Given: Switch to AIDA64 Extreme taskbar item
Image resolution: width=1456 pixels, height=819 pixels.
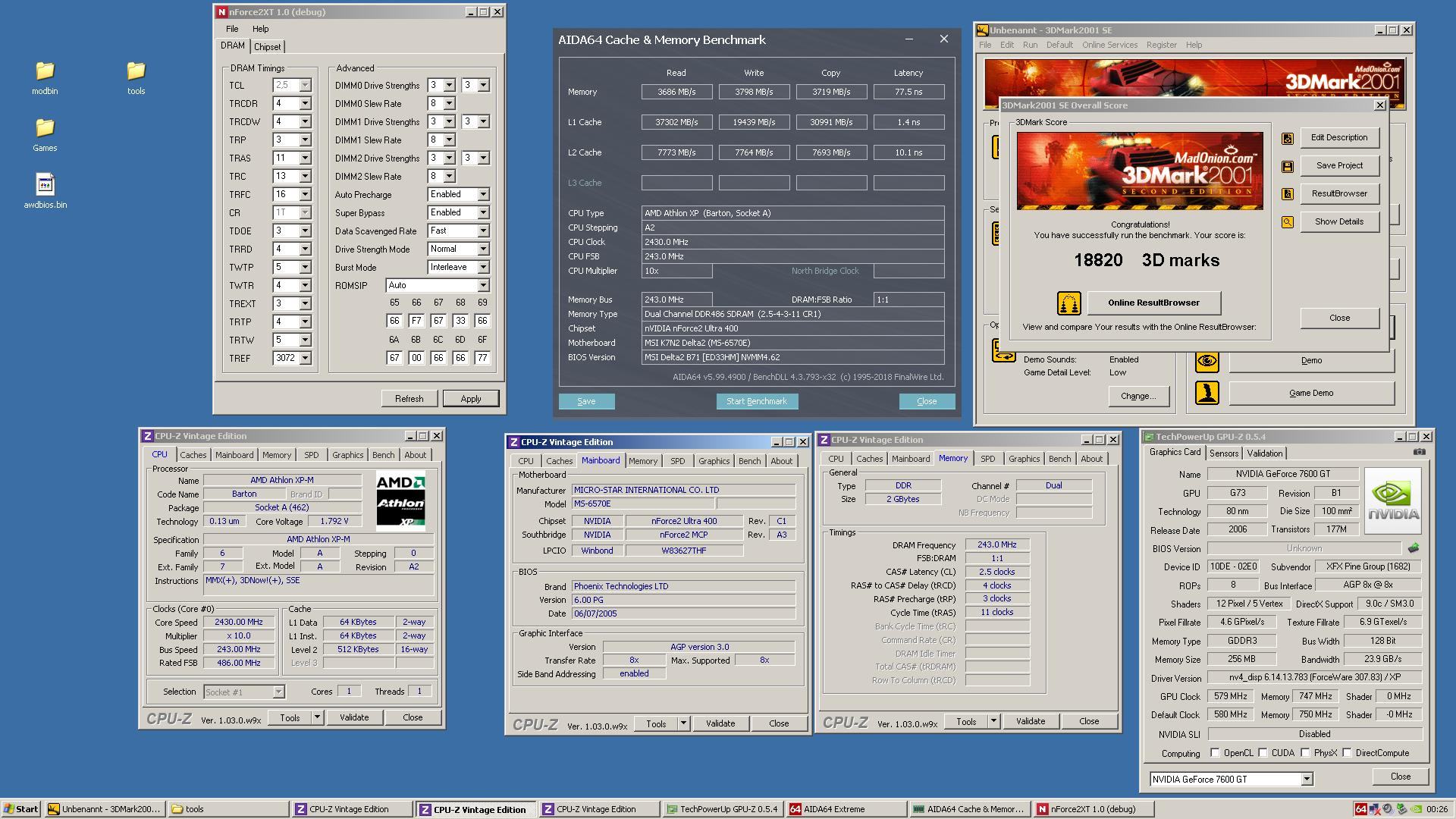Looking at the screenshot, I should [846, 809].
